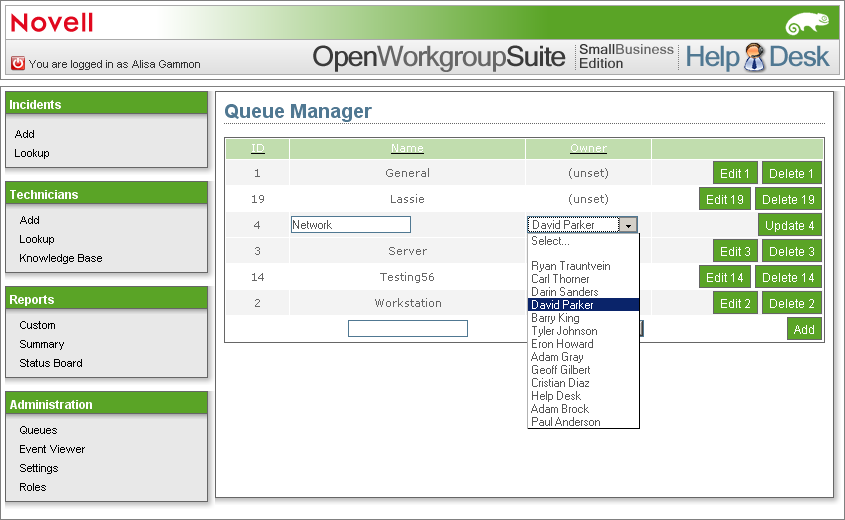845x520 pixels.
Task: Sort the table by Name column header
Action: 407,149
